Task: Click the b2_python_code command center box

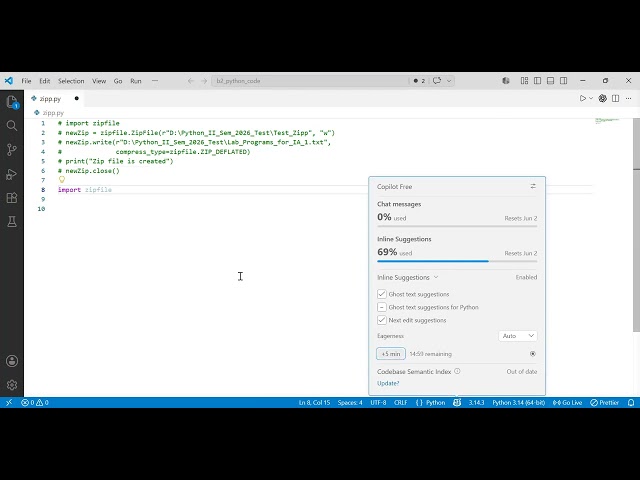Action: point(310,81)
